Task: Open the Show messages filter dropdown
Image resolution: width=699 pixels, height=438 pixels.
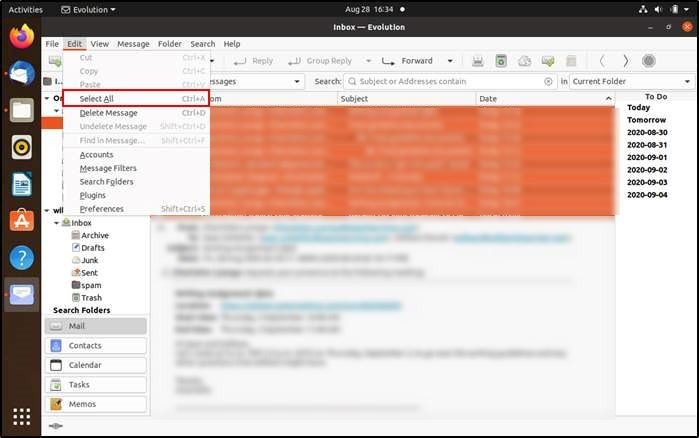Action: pos(256,82)
